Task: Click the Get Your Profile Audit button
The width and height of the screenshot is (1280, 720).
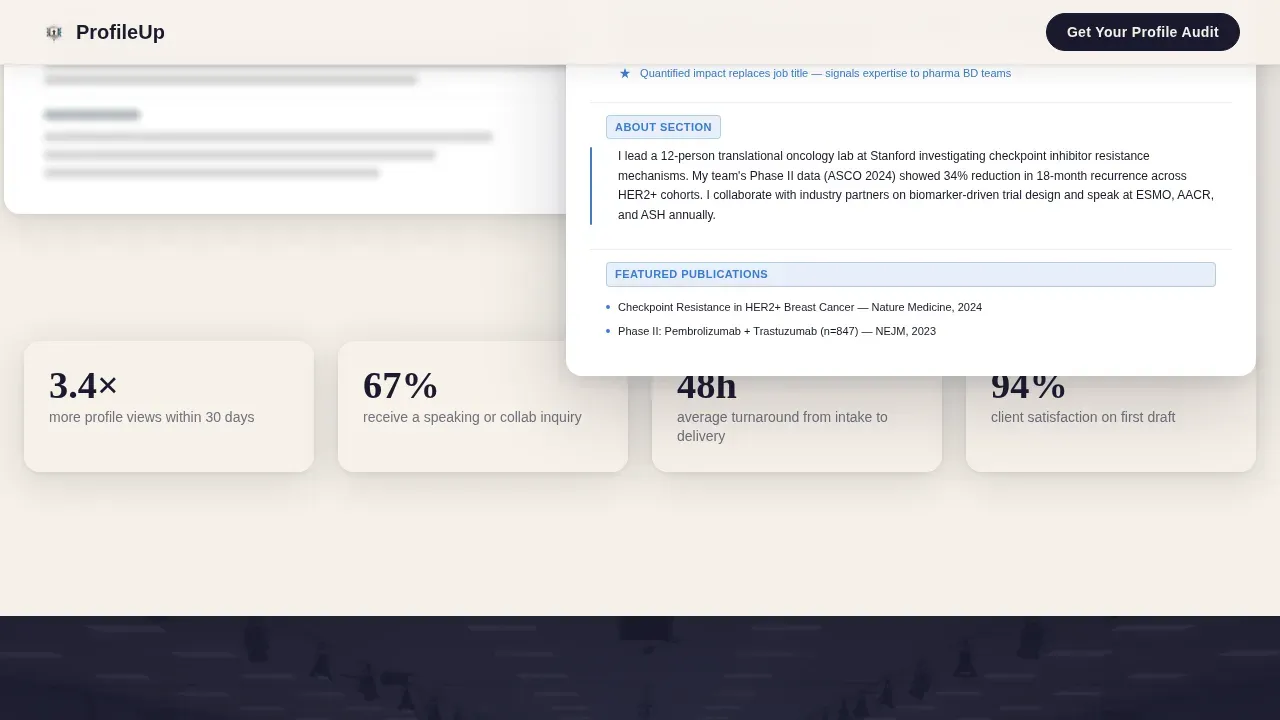Action: pos(1143,32)
